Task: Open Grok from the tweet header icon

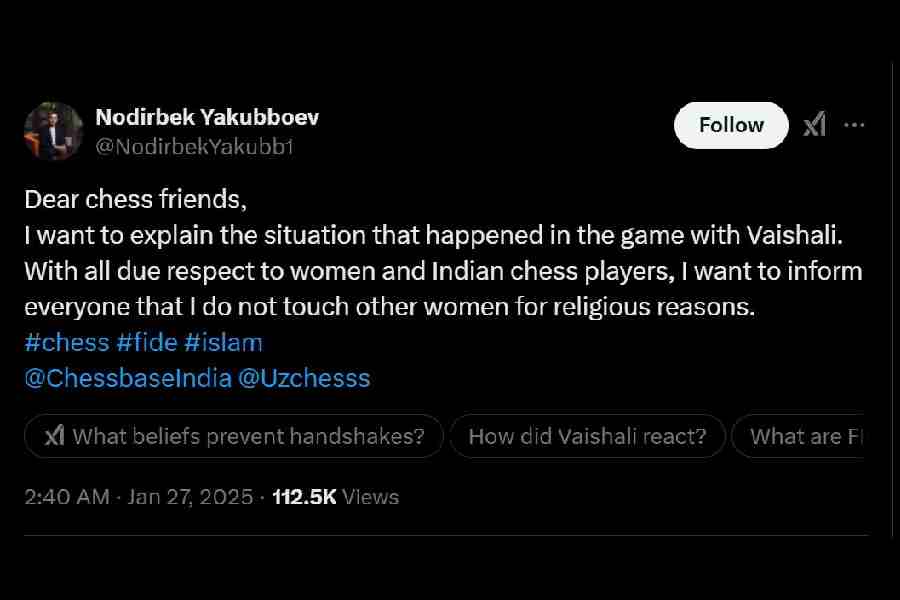Action: pos(815,125)
